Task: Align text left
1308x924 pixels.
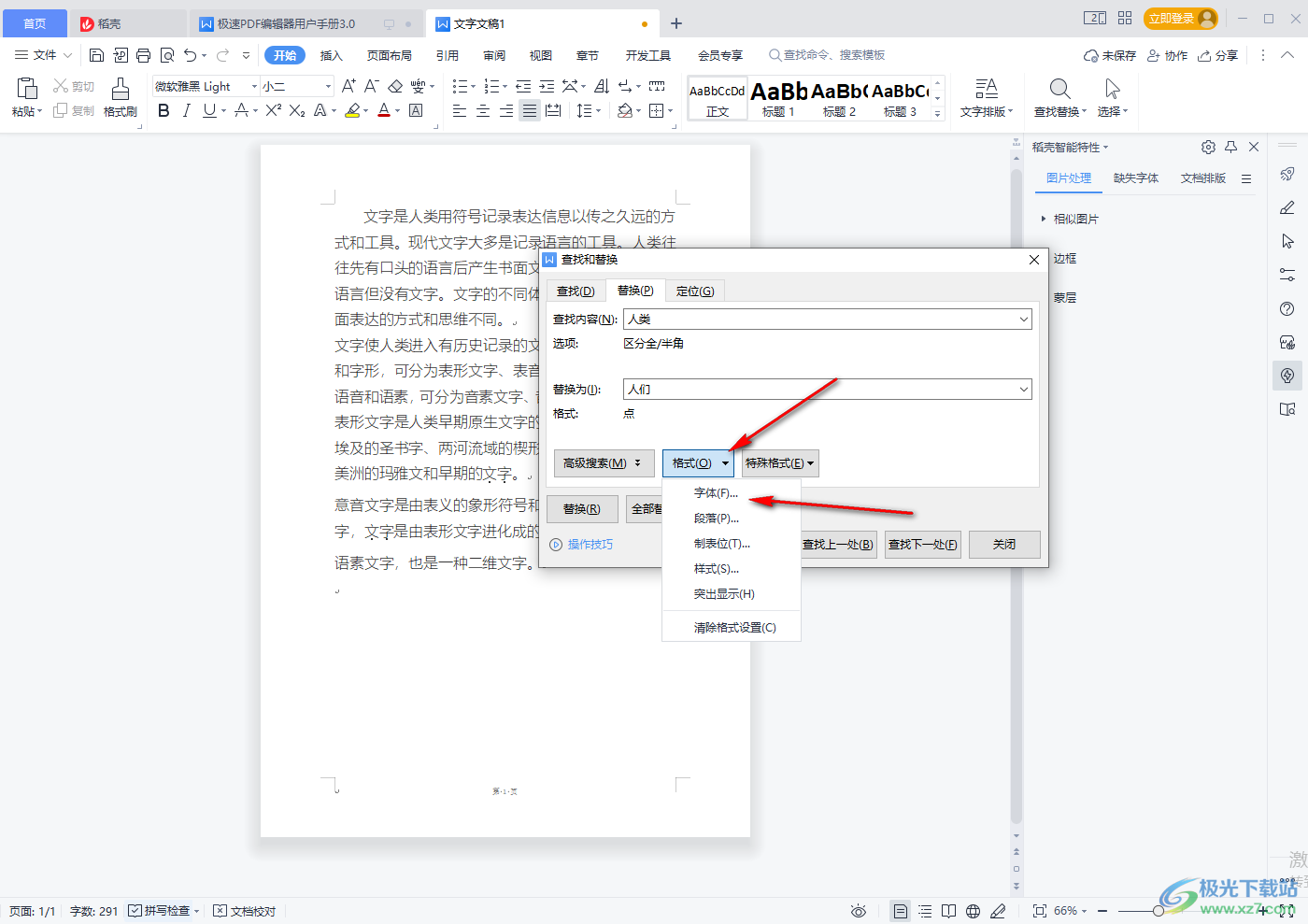Action: click(460, 110)
